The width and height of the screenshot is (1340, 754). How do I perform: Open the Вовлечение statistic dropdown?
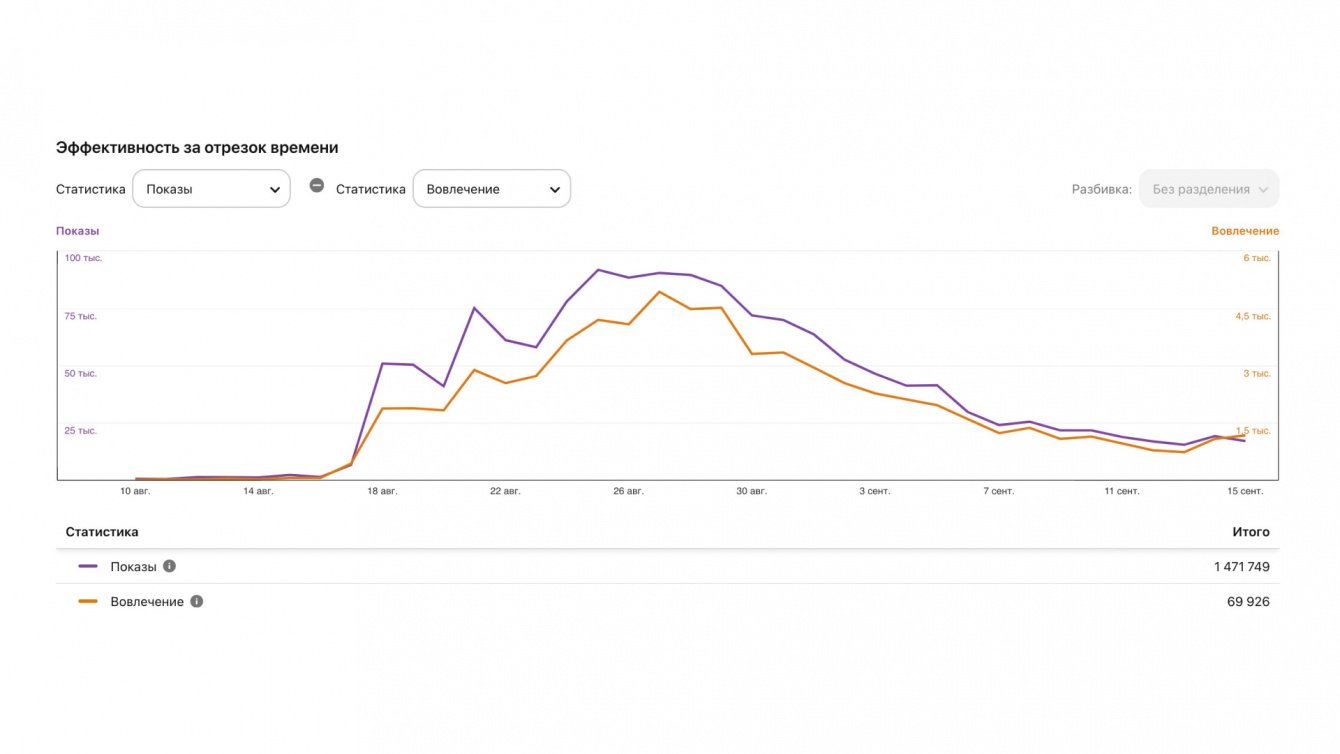click(491, 189)
